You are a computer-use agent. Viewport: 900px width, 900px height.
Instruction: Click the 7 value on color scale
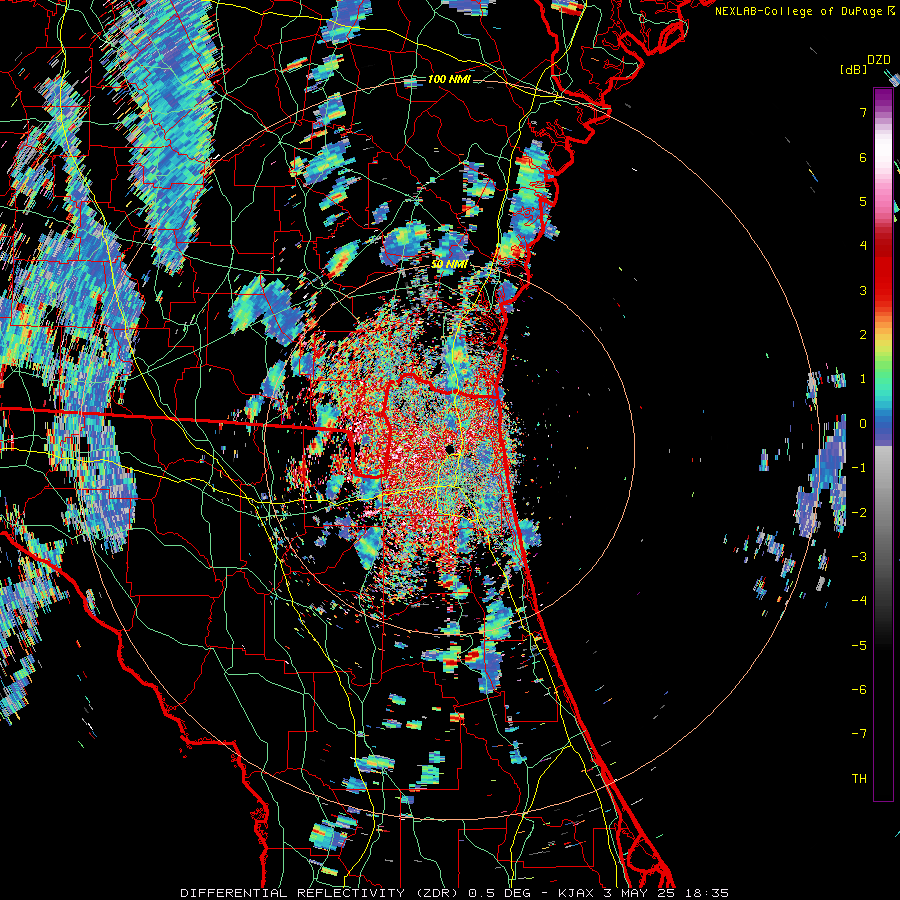[x=863, y=112]
